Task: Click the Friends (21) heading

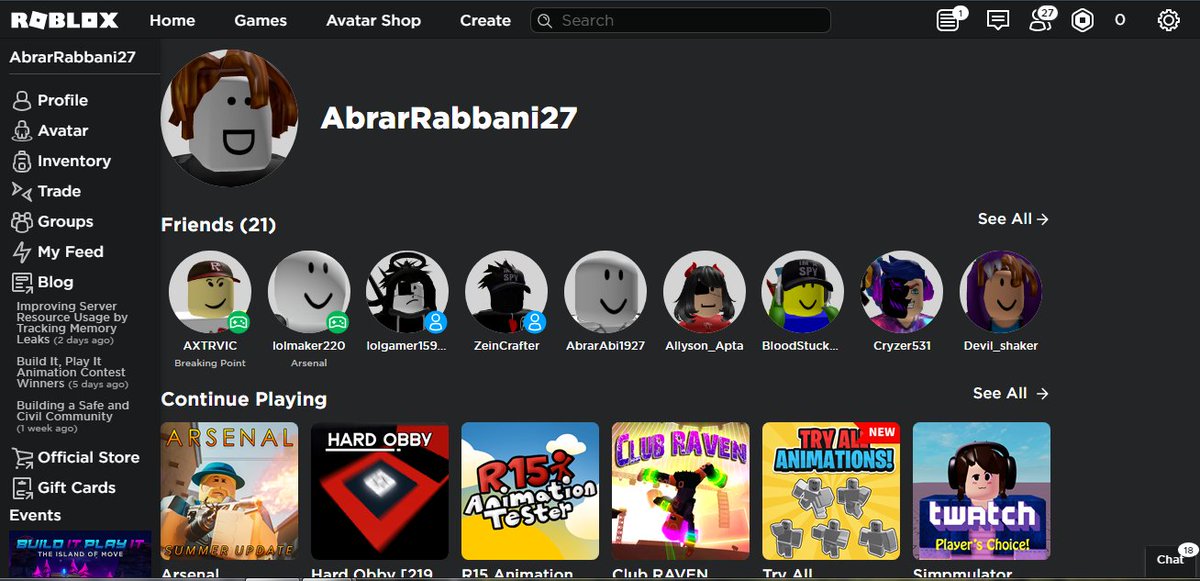Action: (x=218, y=225)
